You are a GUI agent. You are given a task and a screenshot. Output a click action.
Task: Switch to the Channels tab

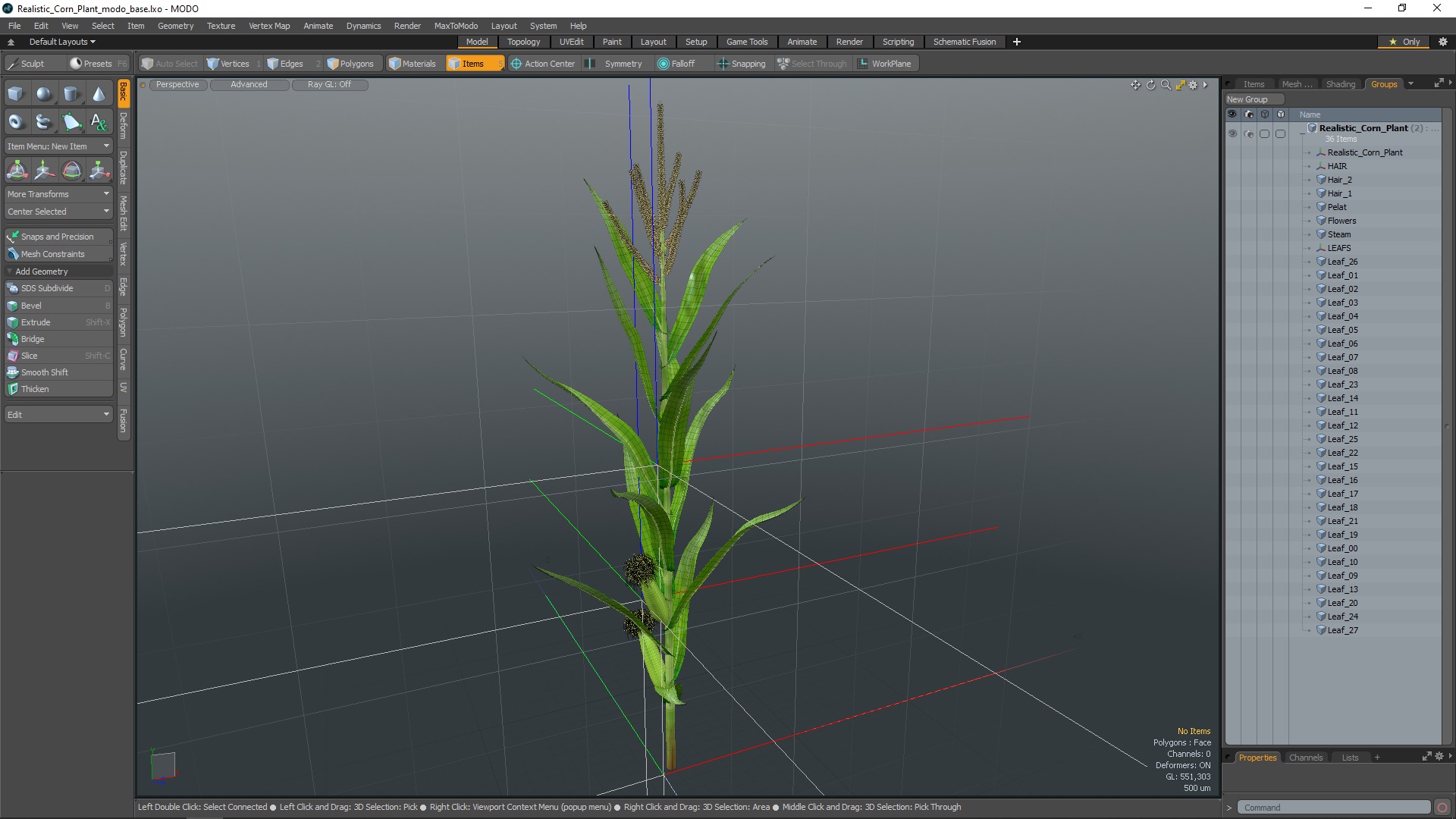coord(1306,758)
